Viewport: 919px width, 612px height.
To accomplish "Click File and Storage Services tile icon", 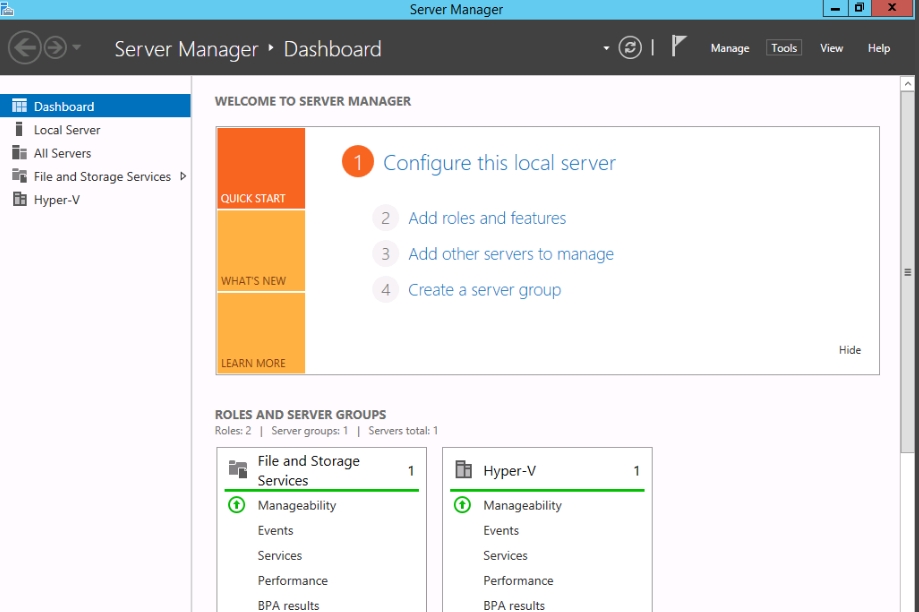I will 238,469.
